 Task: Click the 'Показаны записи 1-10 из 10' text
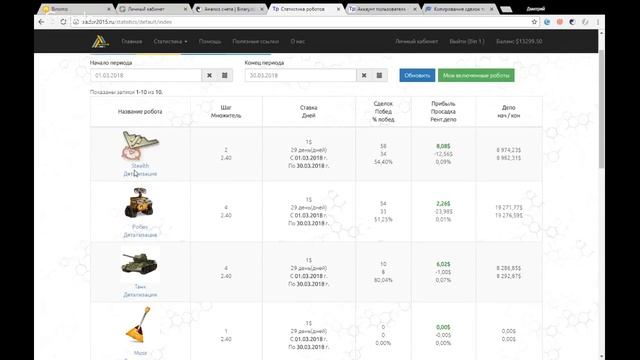click(x=126, y=92)
